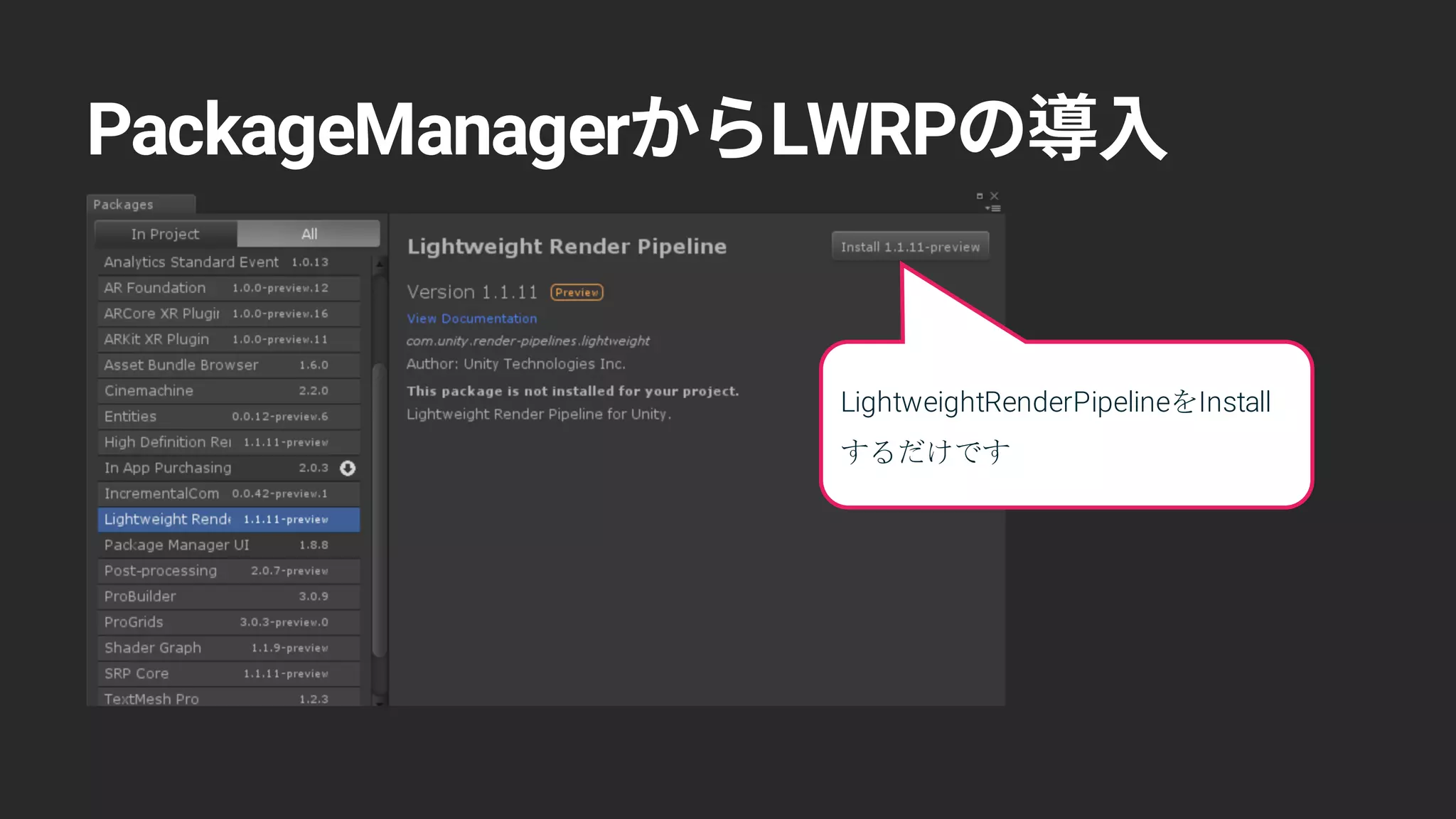Viewport: 1456px width, 819px height.
Task: Select IncrementalCom package row
Action: coord(228,493)
